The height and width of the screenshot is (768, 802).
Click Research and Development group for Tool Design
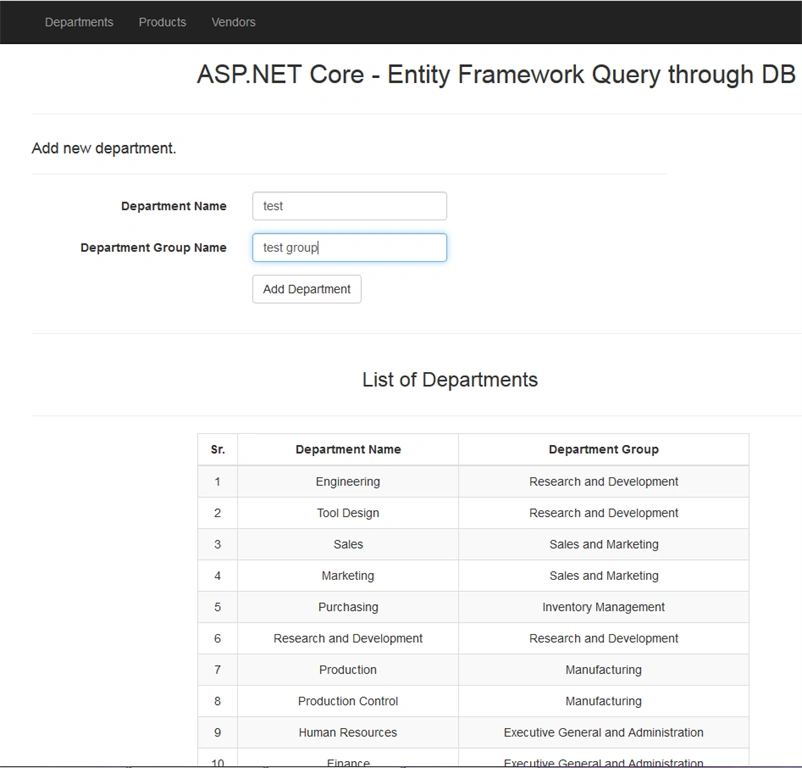tap(604, 513)
